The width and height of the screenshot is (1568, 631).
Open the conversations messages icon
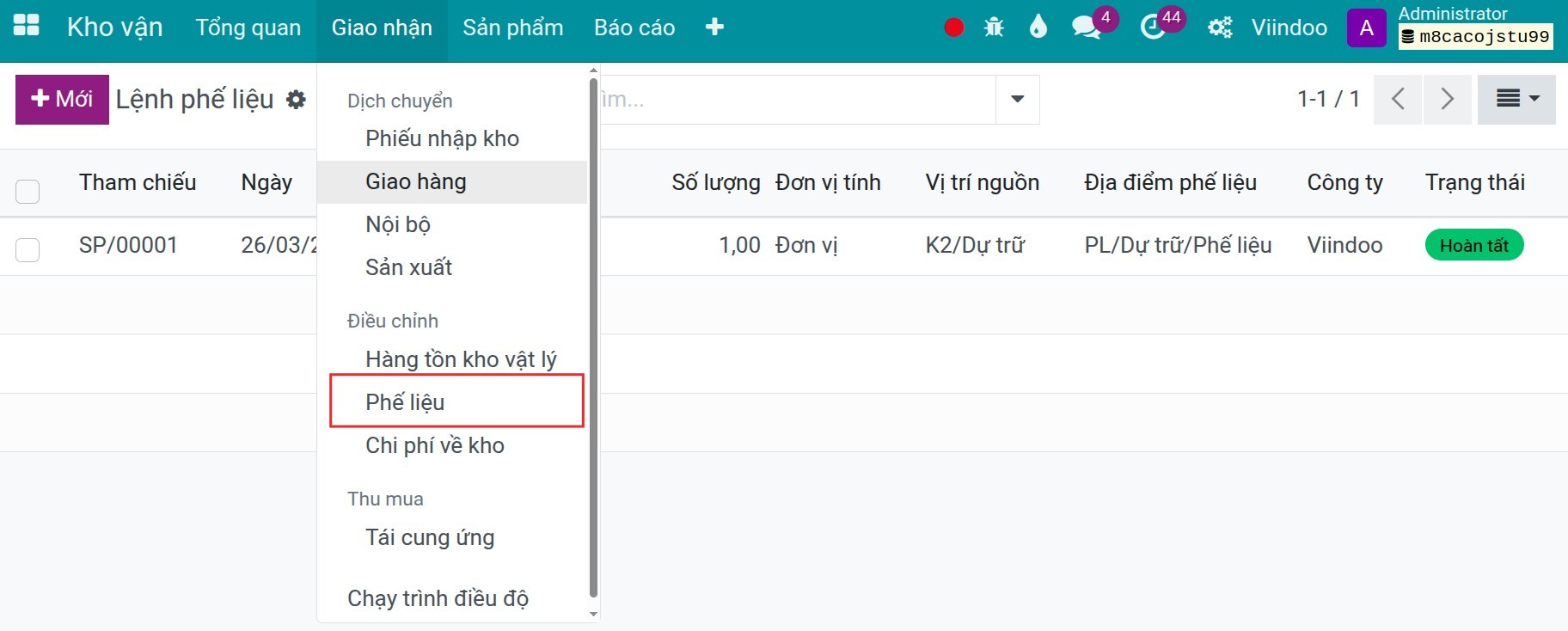(1086, 28)
